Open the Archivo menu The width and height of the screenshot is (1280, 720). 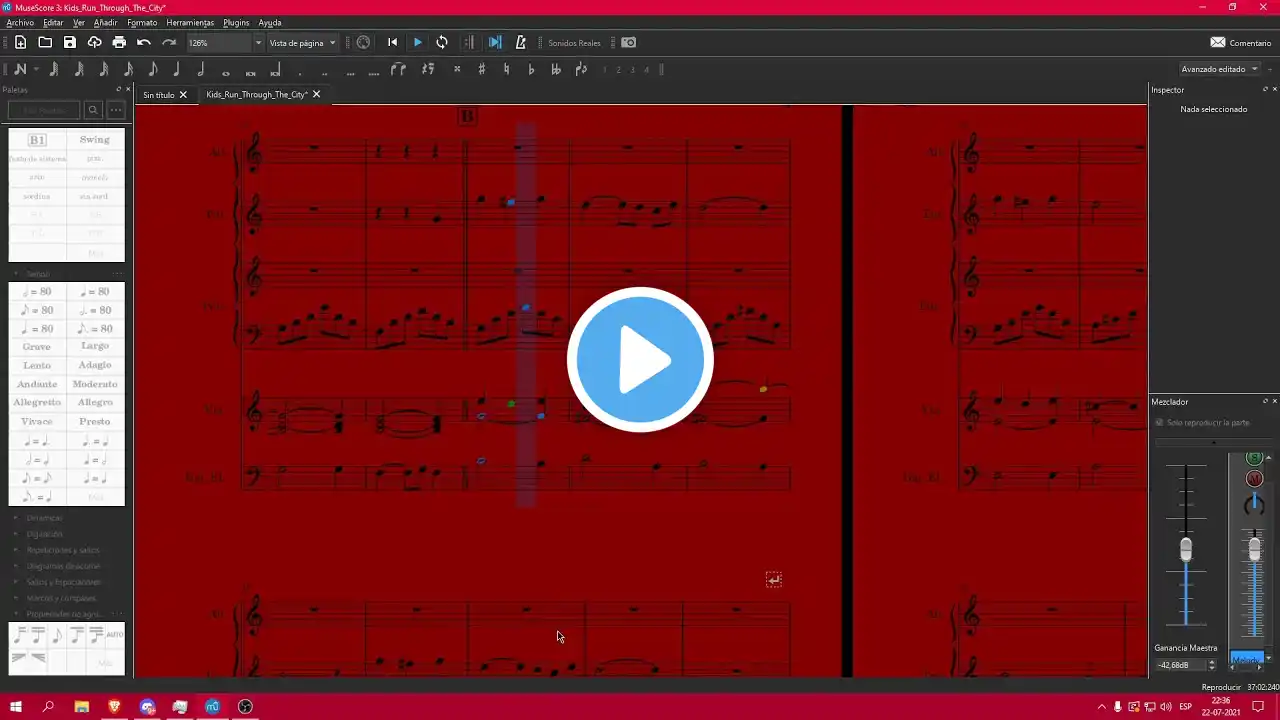(20, 22)
